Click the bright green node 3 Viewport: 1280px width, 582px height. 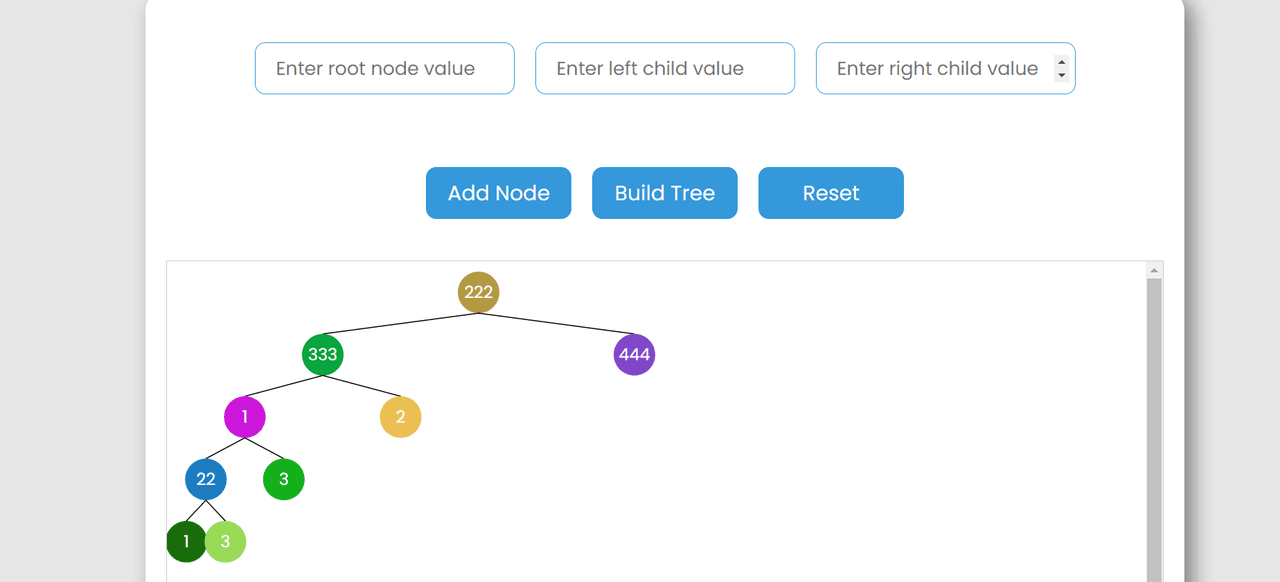(284, 480)
